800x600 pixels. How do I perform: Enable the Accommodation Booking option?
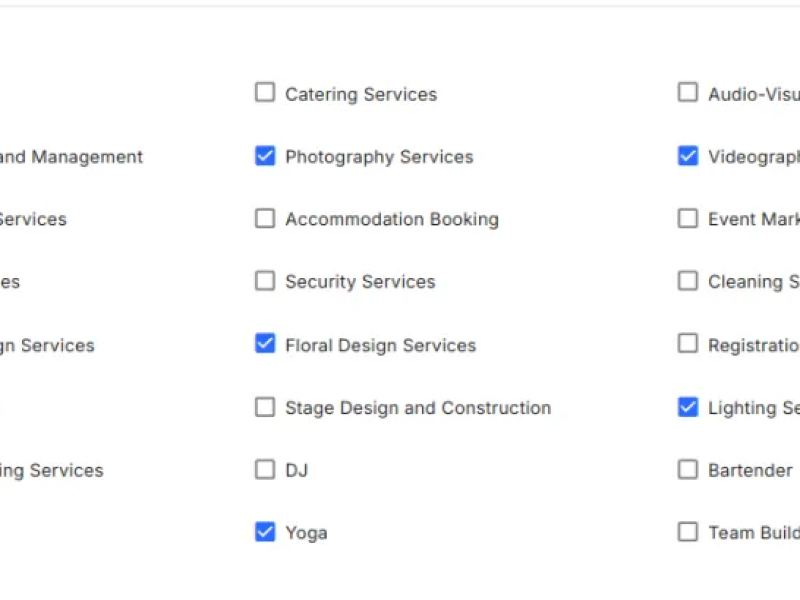coord(265,219)
